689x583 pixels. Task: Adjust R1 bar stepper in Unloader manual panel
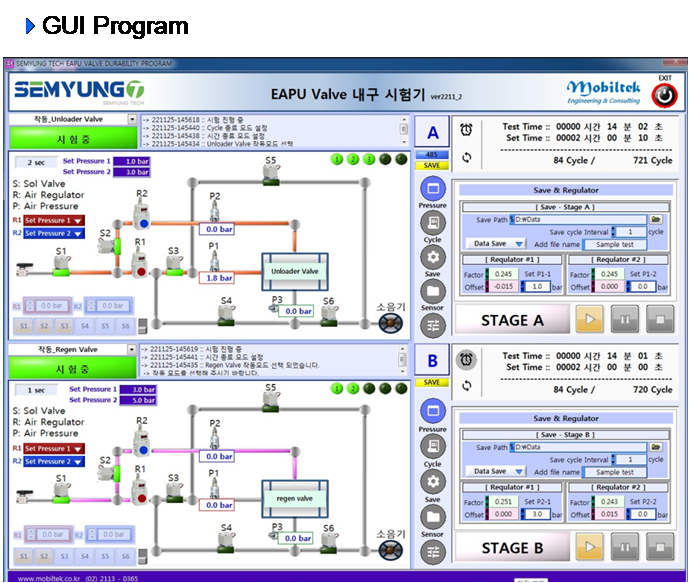click(x=30, y=305)
